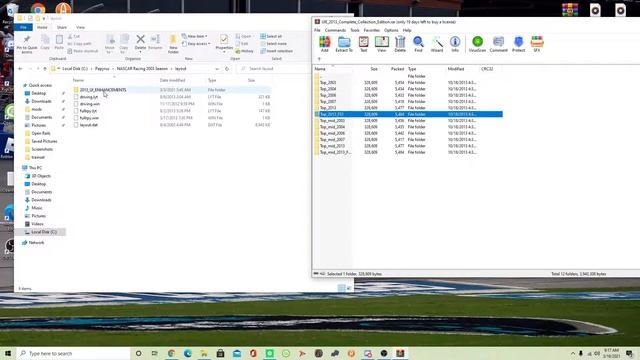Image resolution: width=640 pixels, height=360 pixels.
Task: Open the Find magnifier tool in WinRAR
Action: tap(418, 44)
